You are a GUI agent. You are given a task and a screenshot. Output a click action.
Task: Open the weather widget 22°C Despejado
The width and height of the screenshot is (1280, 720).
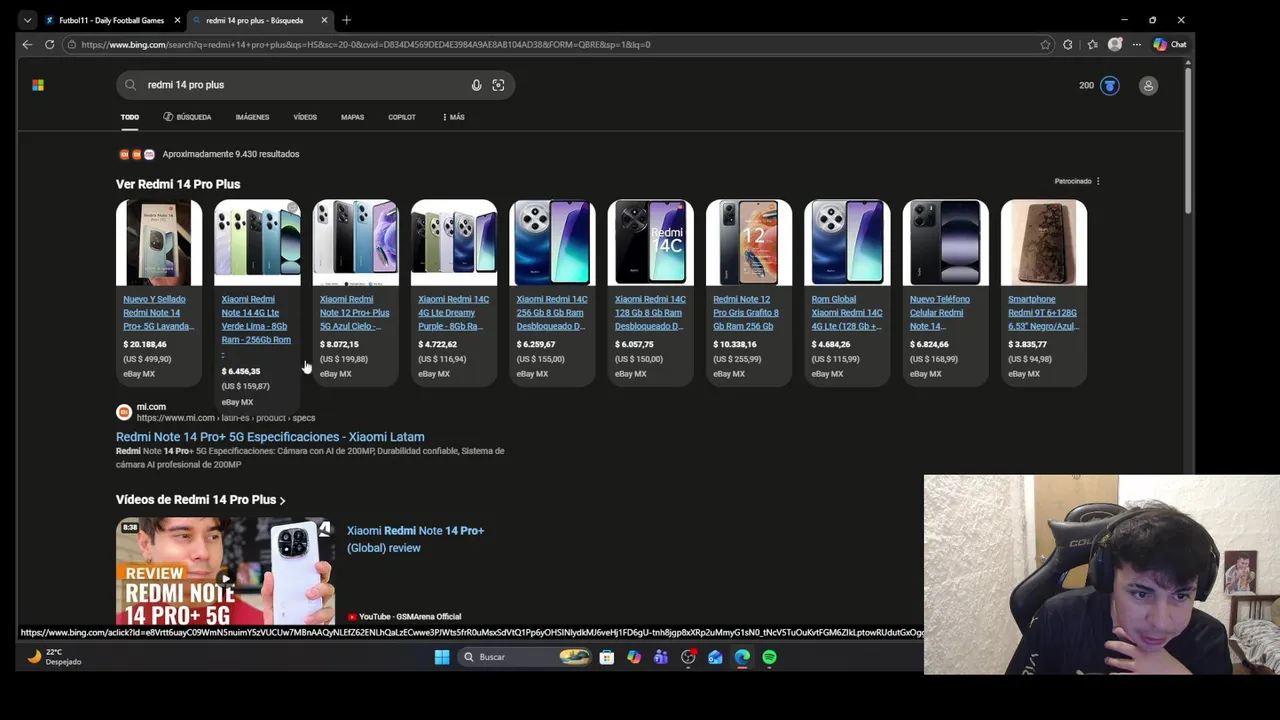pyautogui.click(x=55, y=657)
